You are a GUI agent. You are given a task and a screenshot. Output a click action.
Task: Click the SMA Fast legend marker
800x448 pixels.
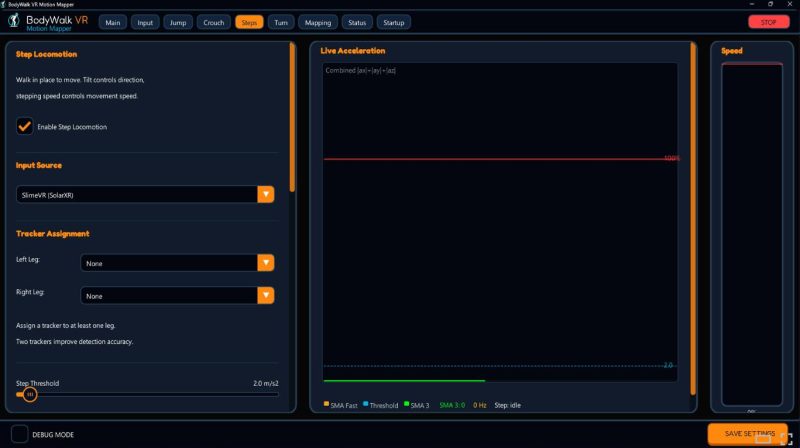[x=326, y=404]
